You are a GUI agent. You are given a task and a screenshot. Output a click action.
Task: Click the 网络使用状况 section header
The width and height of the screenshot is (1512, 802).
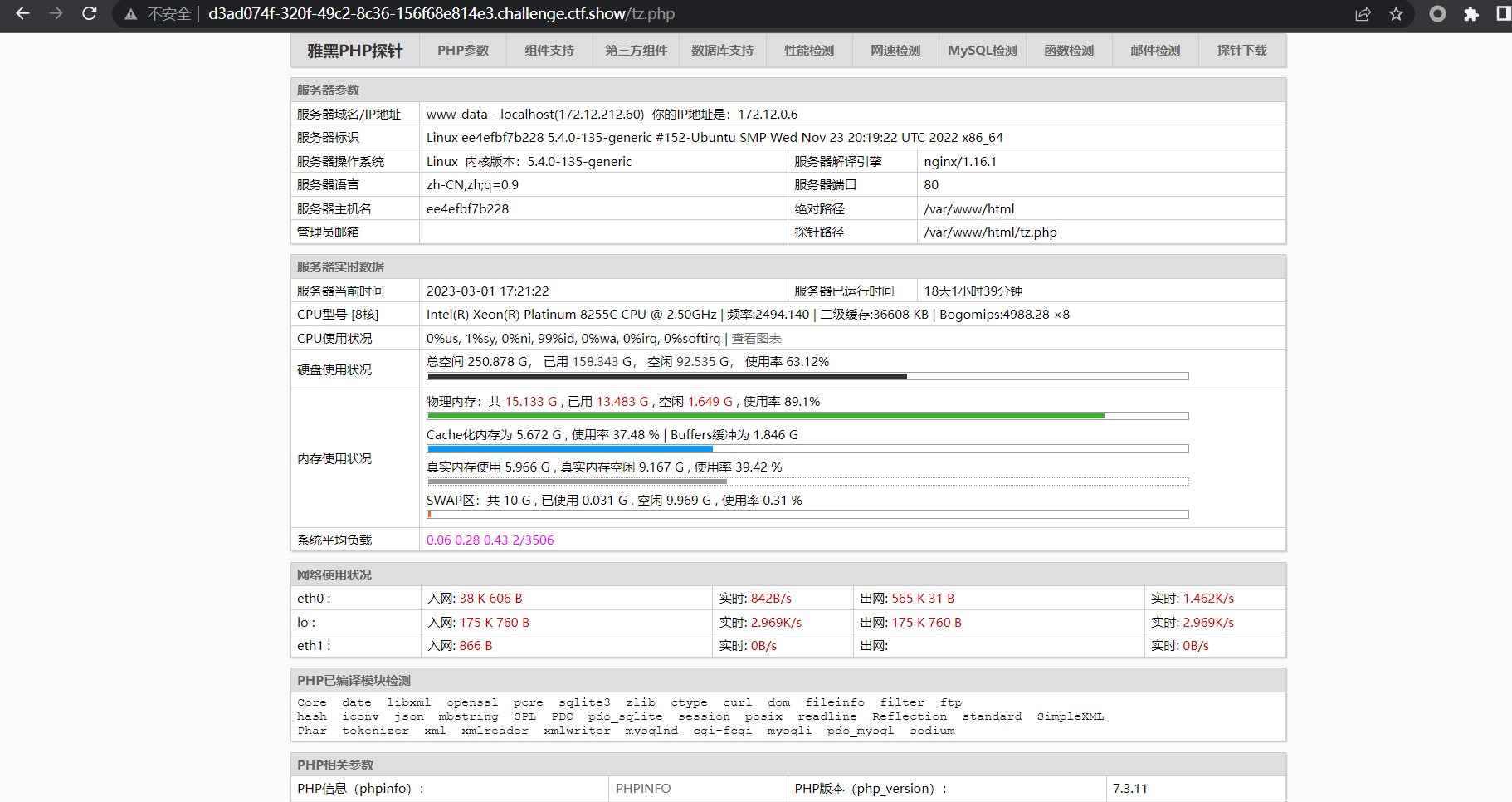[x=788, y=575]
